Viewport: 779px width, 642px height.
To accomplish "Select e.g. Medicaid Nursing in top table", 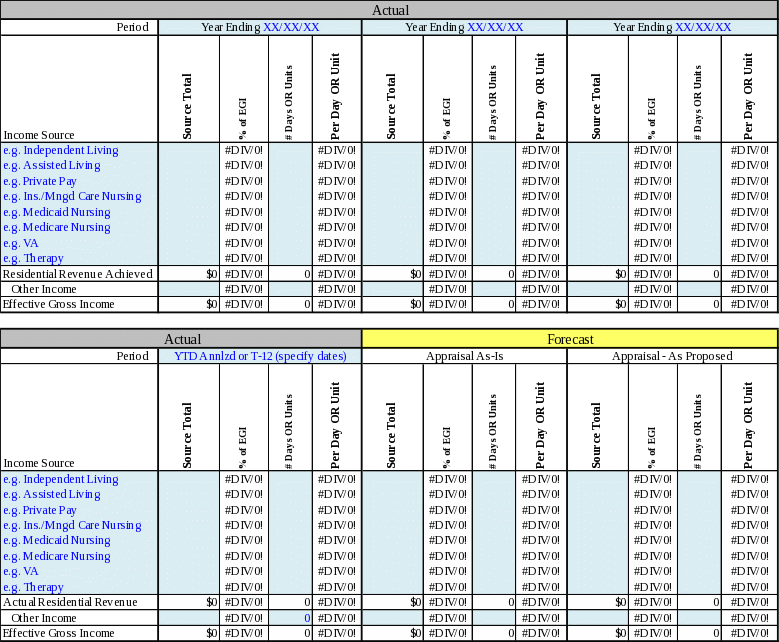I will point(57,212).
